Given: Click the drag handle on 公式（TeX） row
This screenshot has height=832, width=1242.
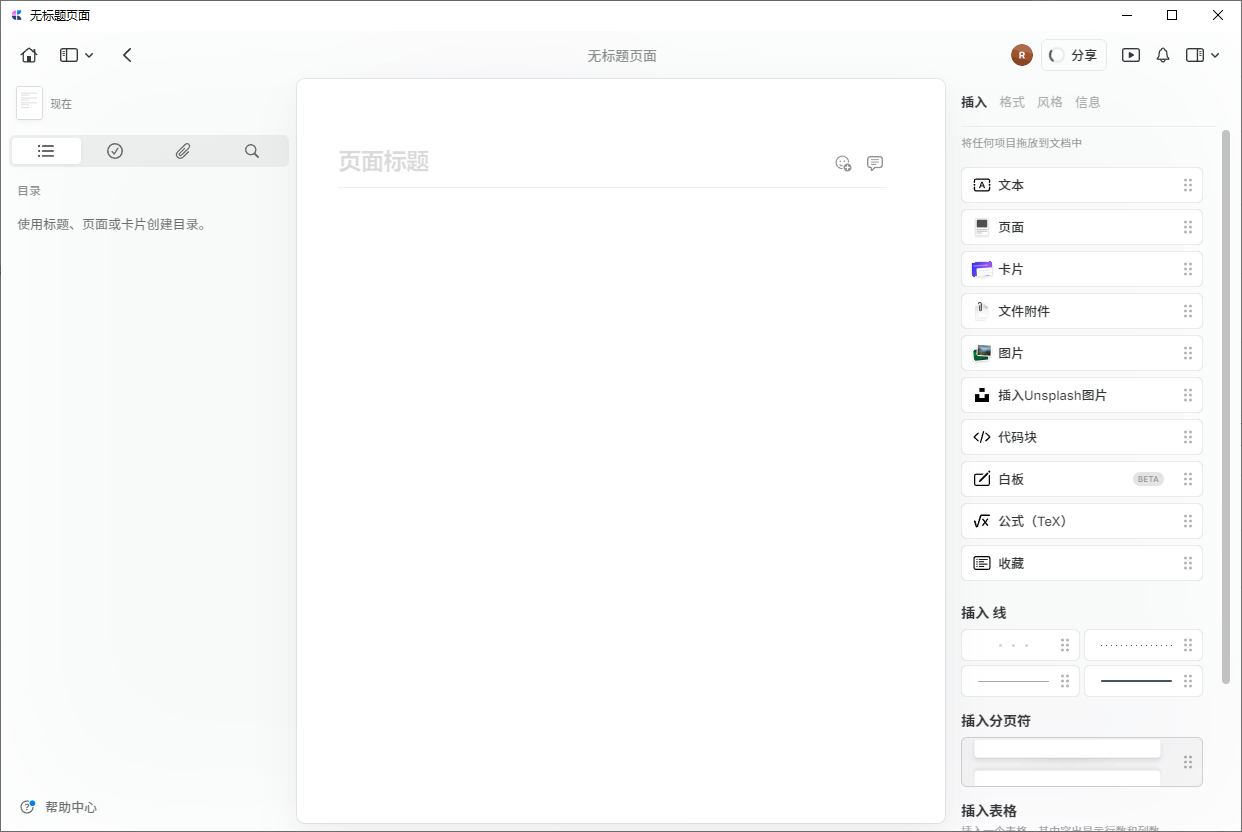Looking at the screenshot, I should 1188,521.
